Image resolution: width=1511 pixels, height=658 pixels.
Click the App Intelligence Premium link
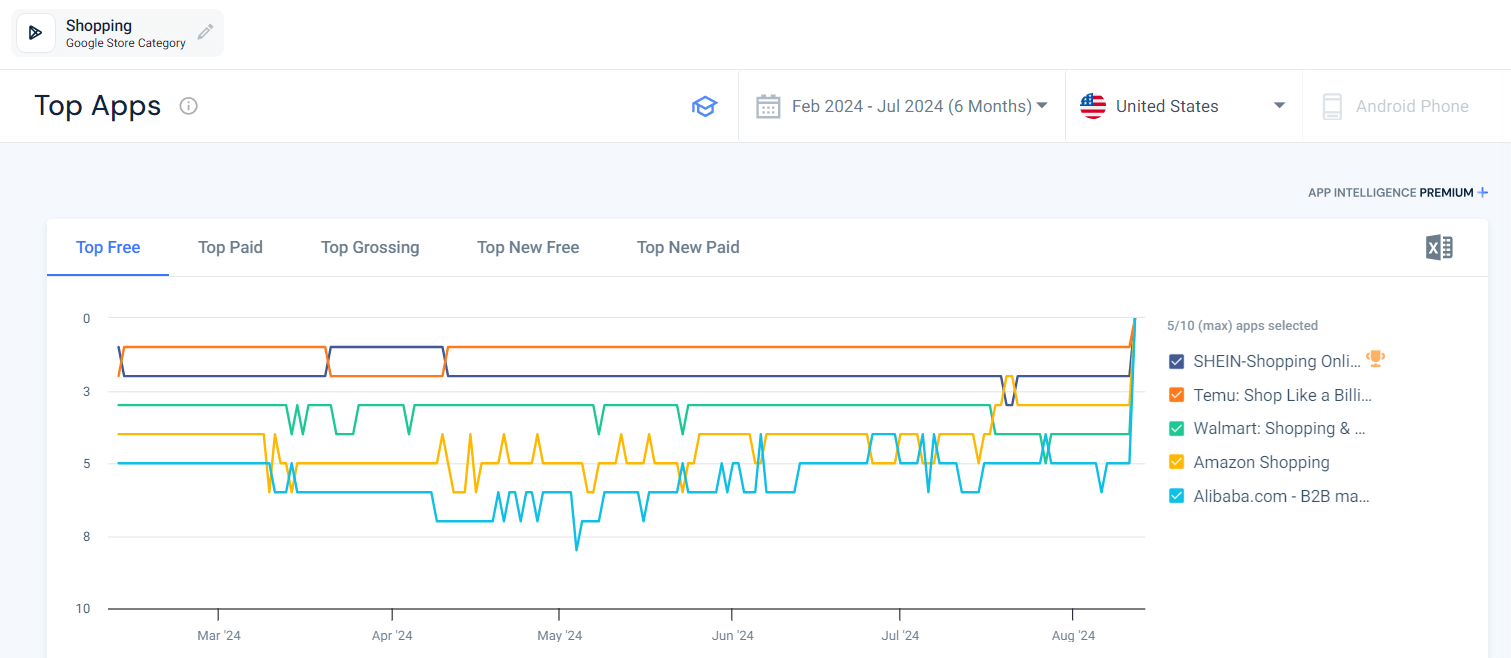pyautogui.click(x=1397, y=192)
